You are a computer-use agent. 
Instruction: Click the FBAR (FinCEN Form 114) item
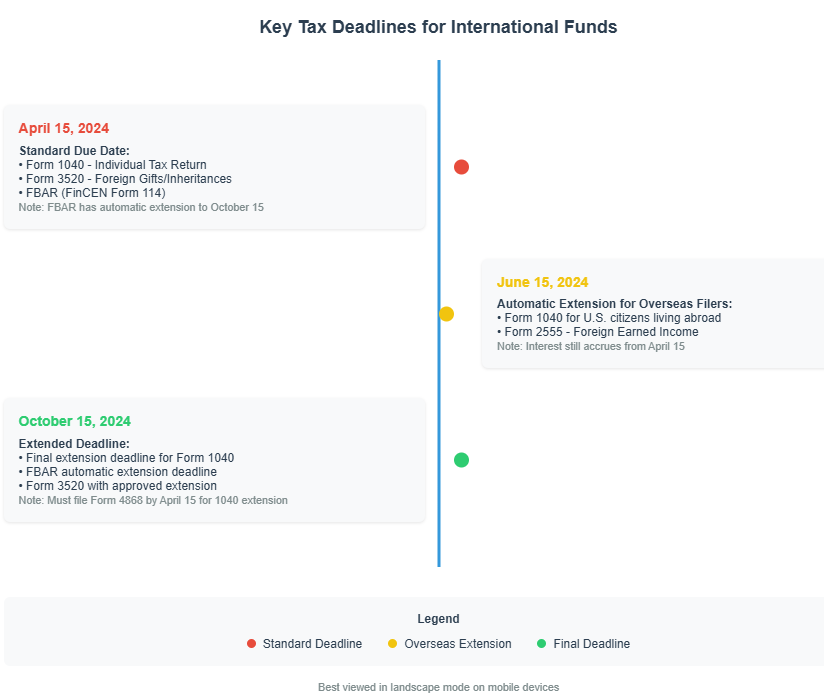[x=92, y=193]
